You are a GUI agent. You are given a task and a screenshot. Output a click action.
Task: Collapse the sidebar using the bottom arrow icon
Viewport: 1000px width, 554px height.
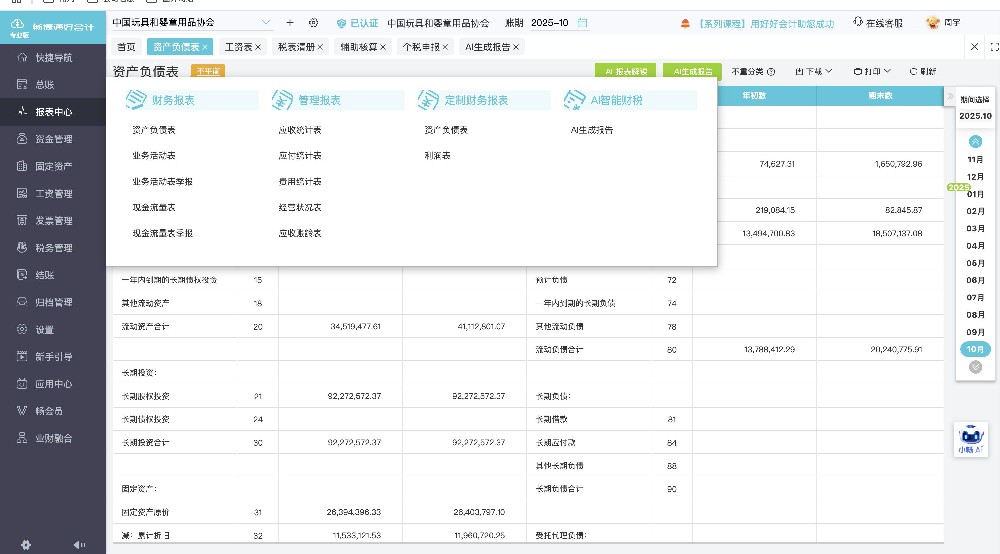tap(79, 544)
